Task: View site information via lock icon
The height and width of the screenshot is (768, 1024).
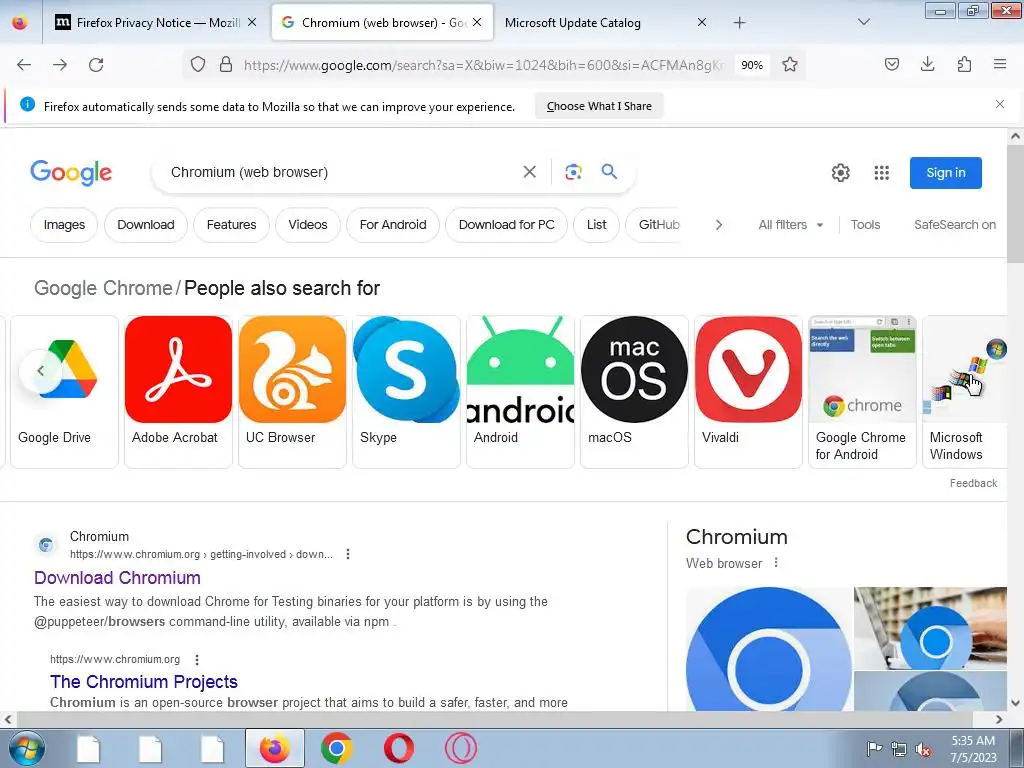Action: point(226,64)
